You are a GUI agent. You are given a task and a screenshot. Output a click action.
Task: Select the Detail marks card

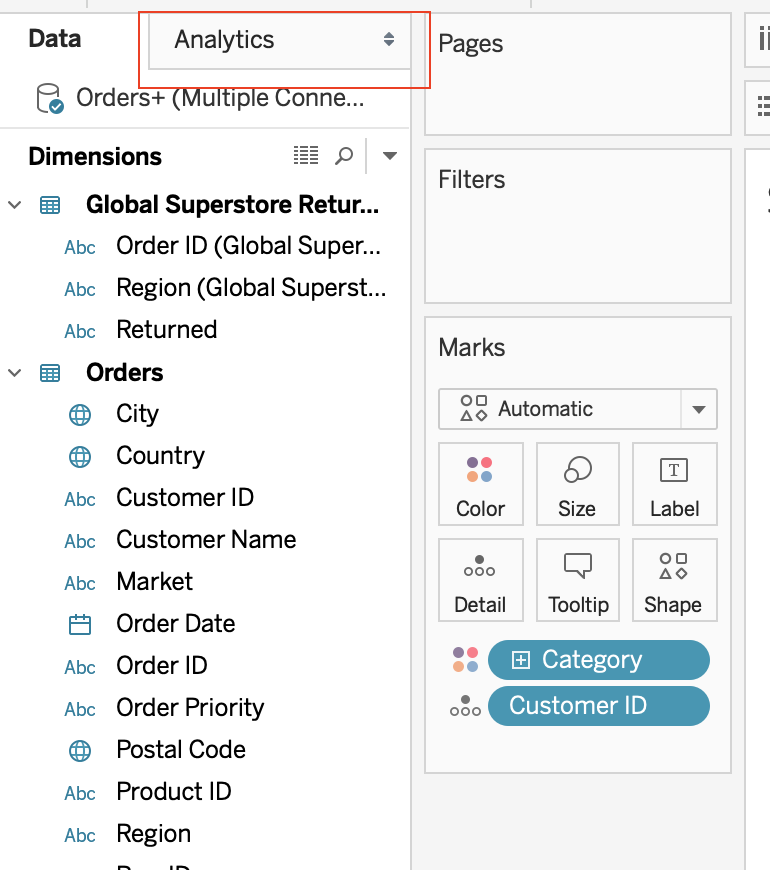(x=480, y=580)
